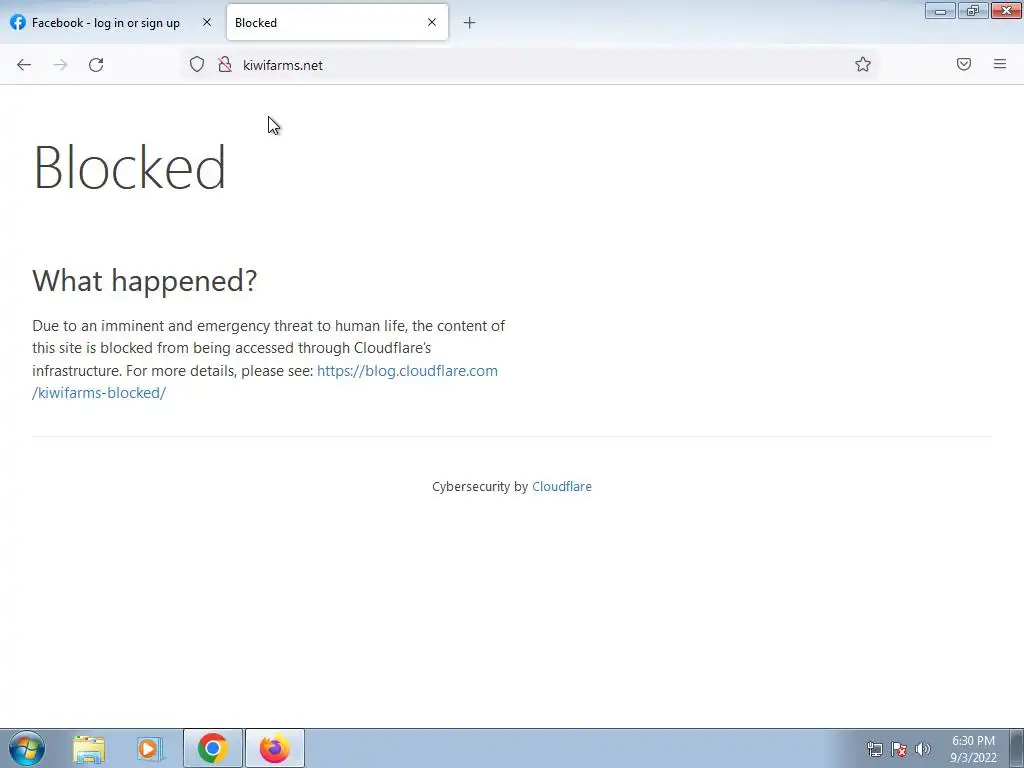Open a new tab with plus button
This screenshot has width=1024, height=768.
click(x=470, y=23)
